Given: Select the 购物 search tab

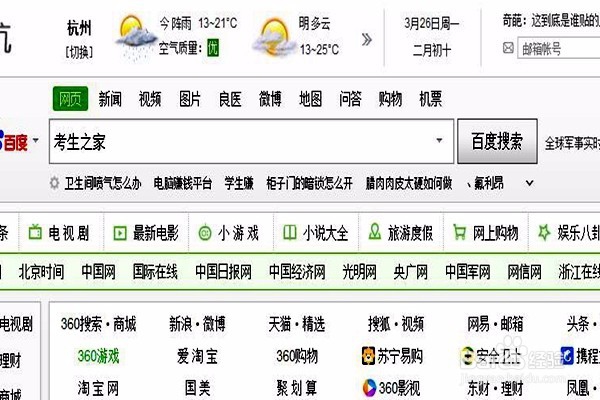Looking at the screenshot, I should 390,99.
